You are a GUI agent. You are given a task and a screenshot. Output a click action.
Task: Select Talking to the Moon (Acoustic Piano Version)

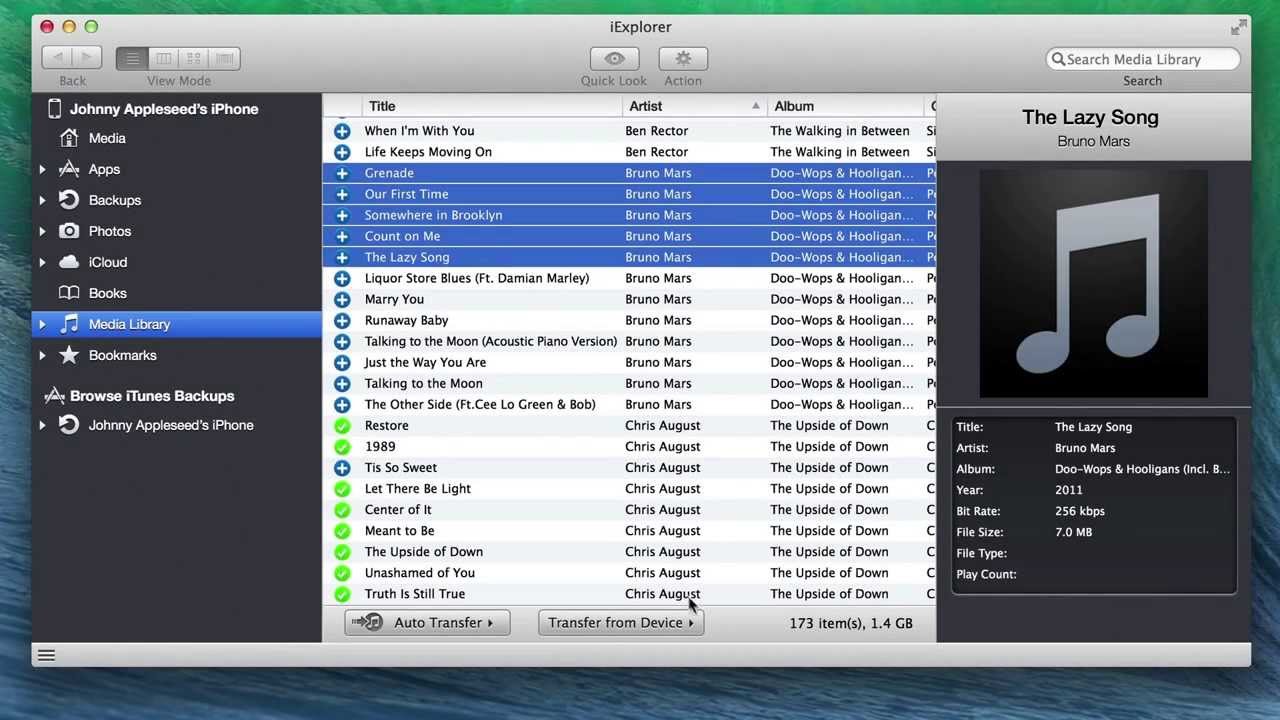tap(629, 341)
